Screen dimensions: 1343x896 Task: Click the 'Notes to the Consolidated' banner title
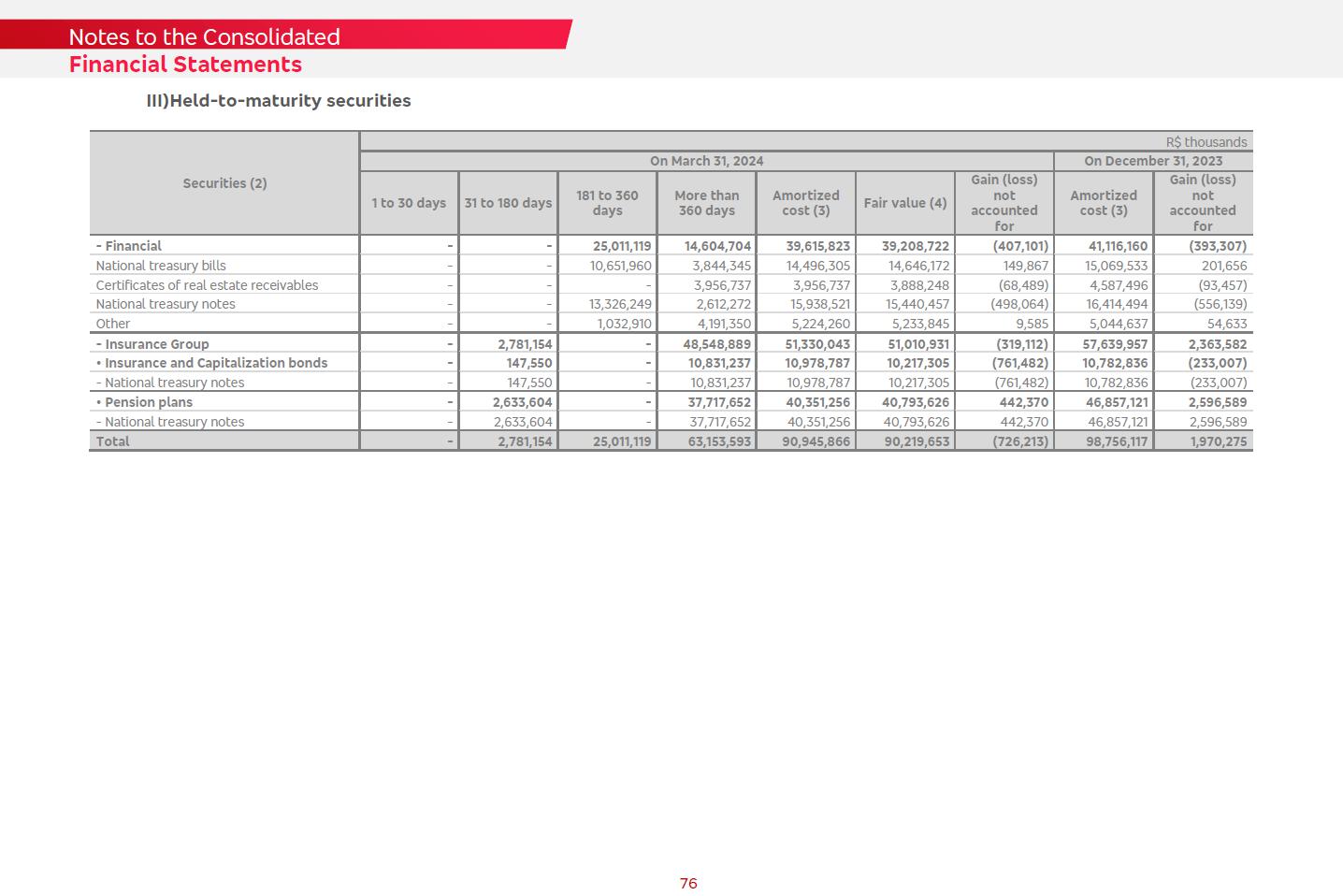(x=204, y=36)
